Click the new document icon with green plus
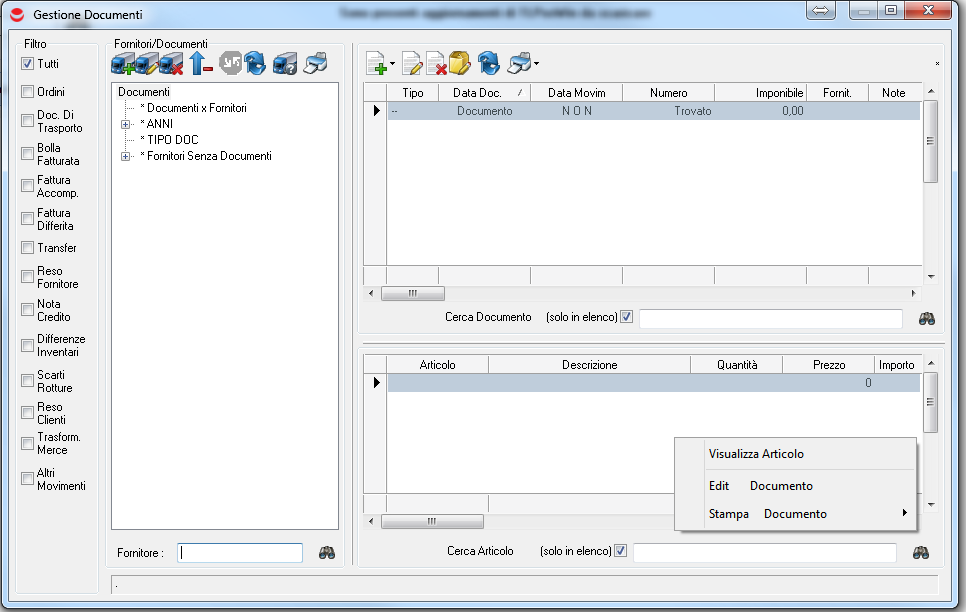This screenshot has width=966, height=612. point(377,65)
